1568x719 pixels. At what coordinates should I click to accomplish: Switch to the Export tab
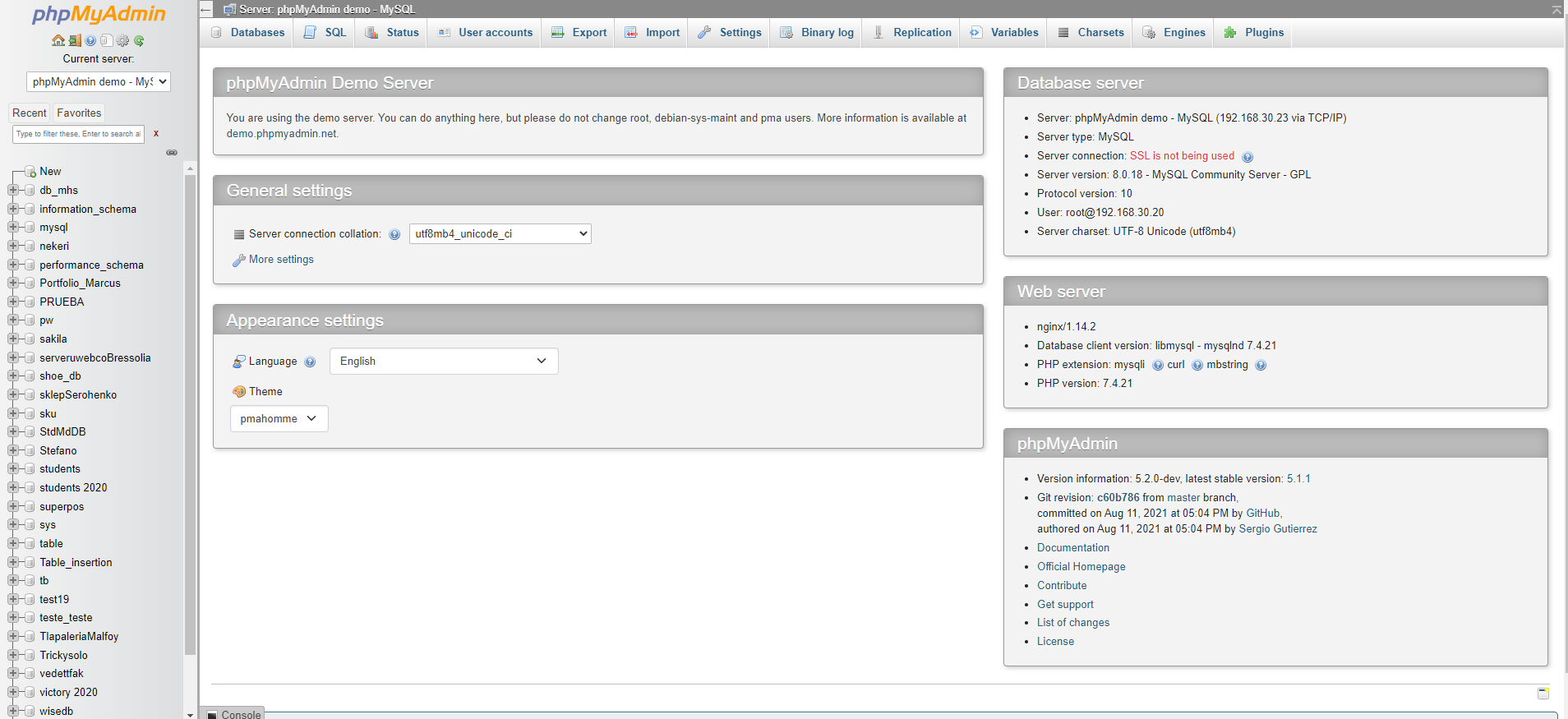579,33
